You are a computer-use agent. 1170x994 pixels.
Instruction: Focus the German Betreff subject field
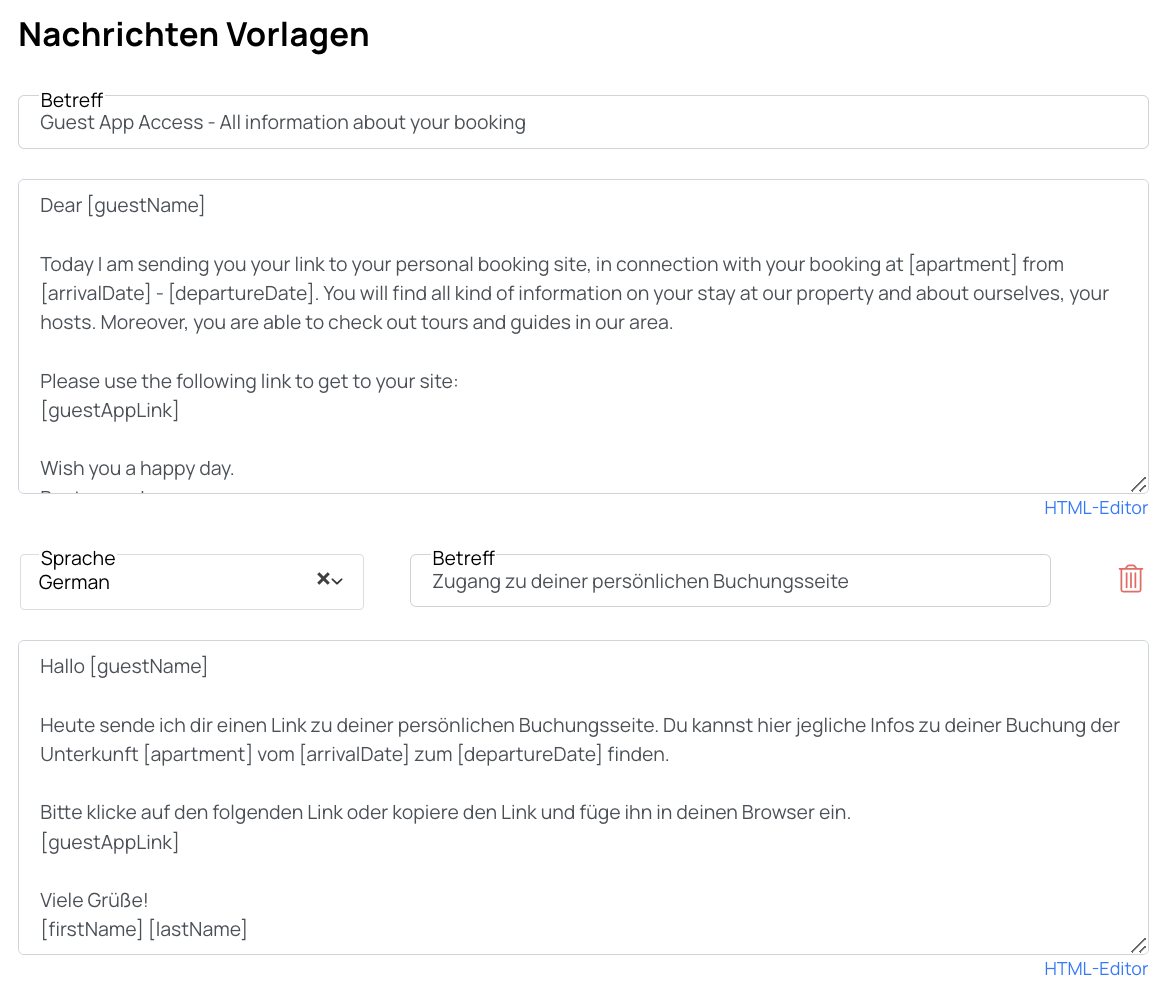[x=730, y=581]
